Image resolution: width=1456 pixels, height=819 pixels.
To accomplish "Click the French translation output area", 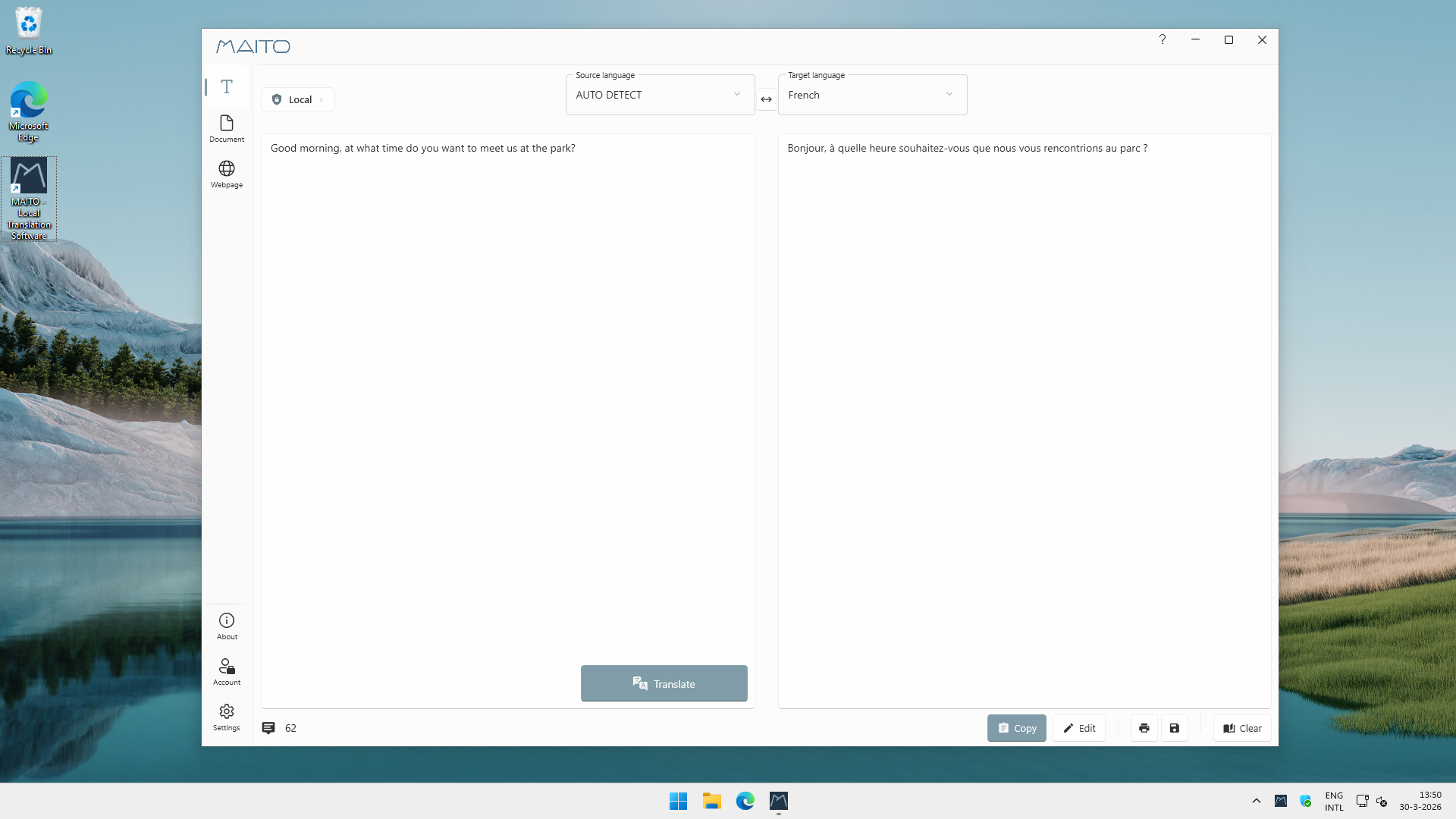I will coord(1025,421).
